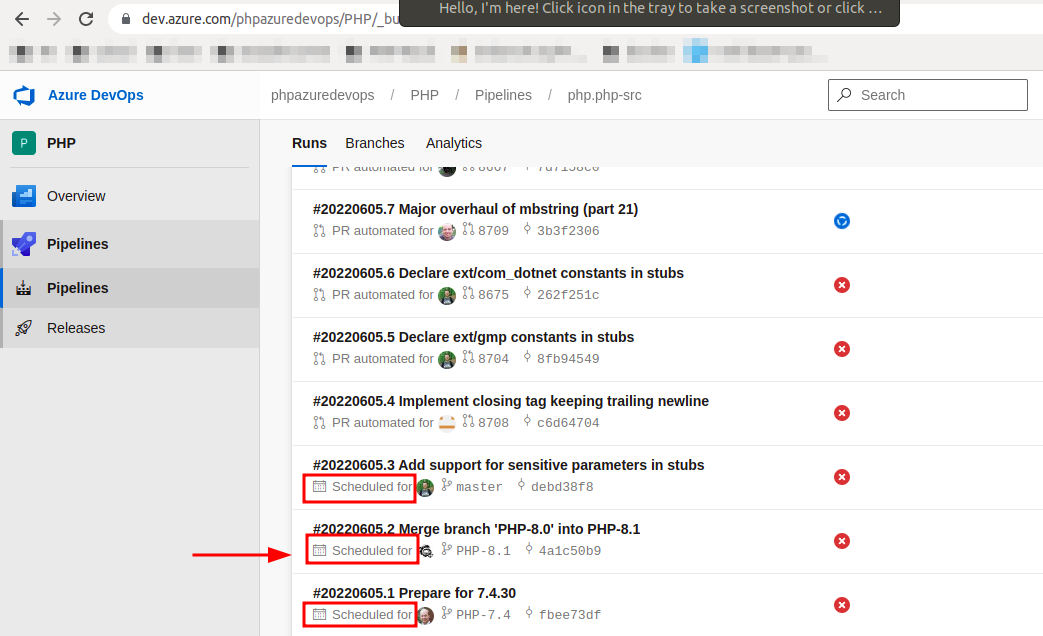This screenshot has width=1043, height=636.
Task: Click the user avatar on PR 8704 row
Action: point(447,359)
